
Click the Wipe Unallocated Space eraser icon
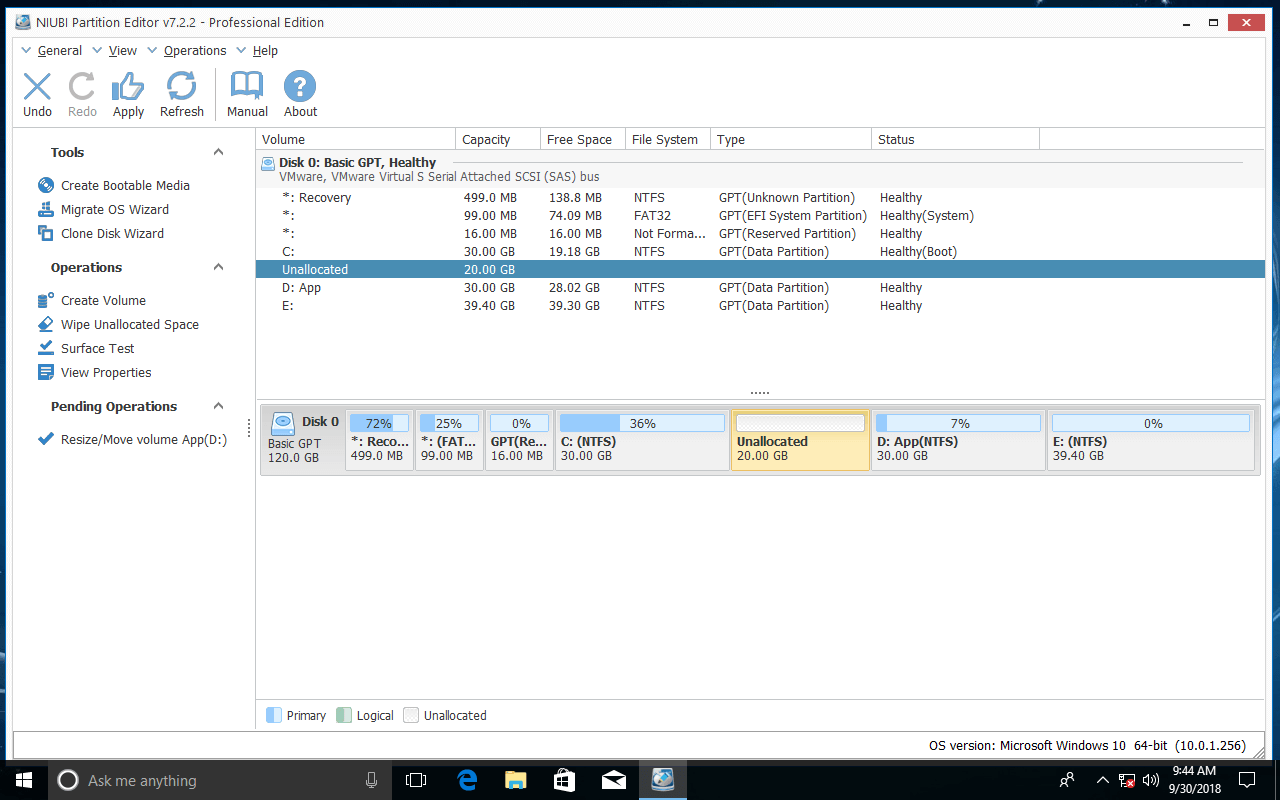click(45, 324)
